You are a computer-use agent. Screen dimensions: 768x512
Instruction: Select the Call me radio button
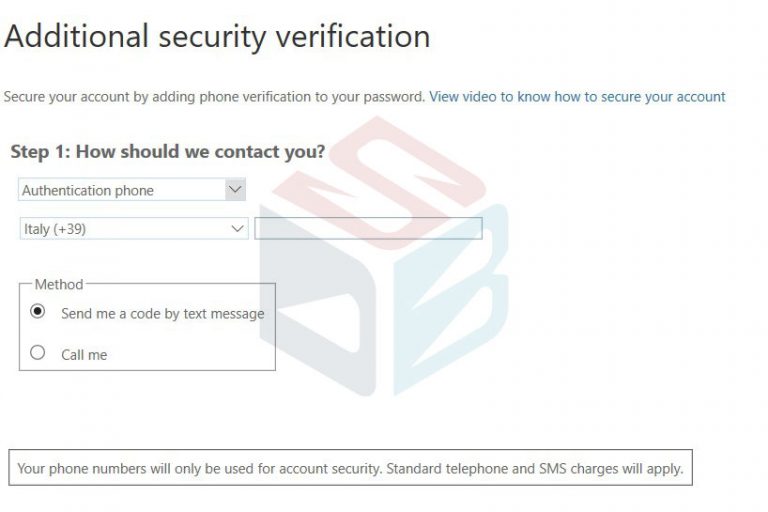38,353
